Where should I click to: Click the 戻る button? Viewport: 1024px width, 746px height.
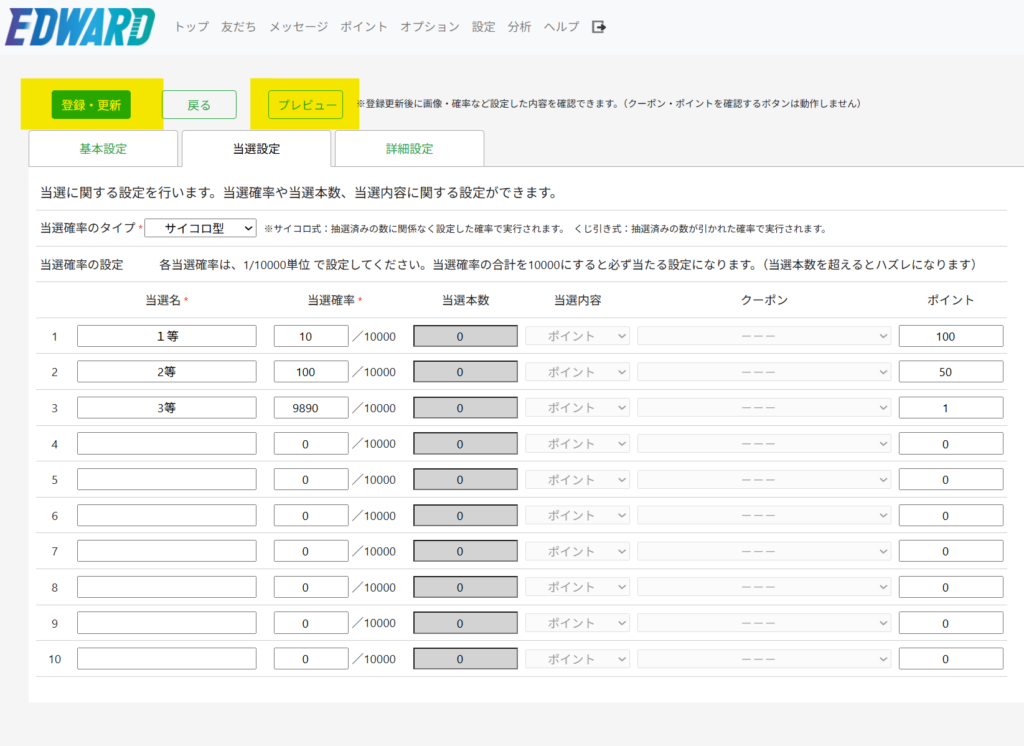[x=199, y=105]
